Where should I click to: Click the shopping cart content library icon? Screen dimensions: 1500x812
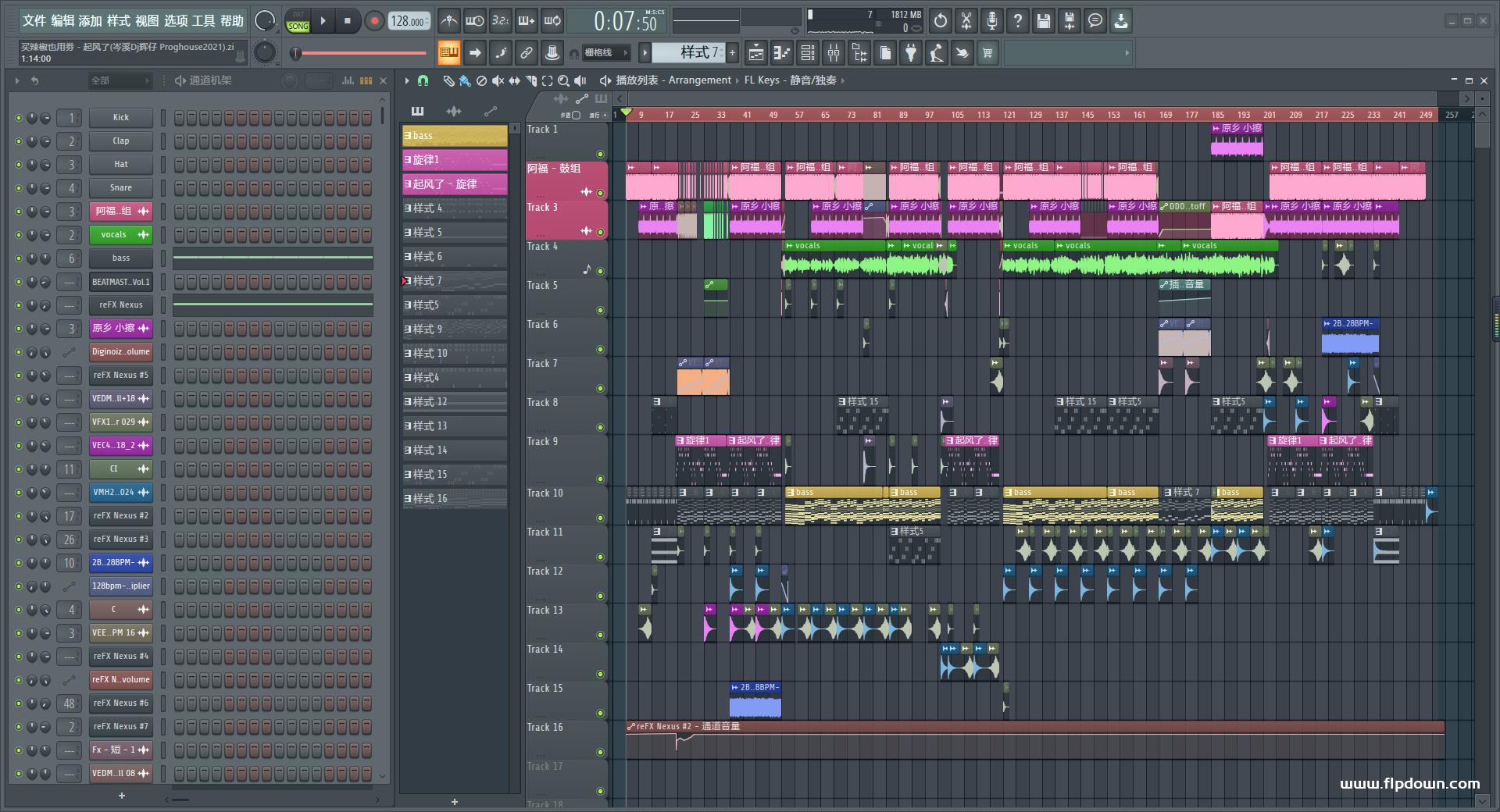tap(988, 53)
